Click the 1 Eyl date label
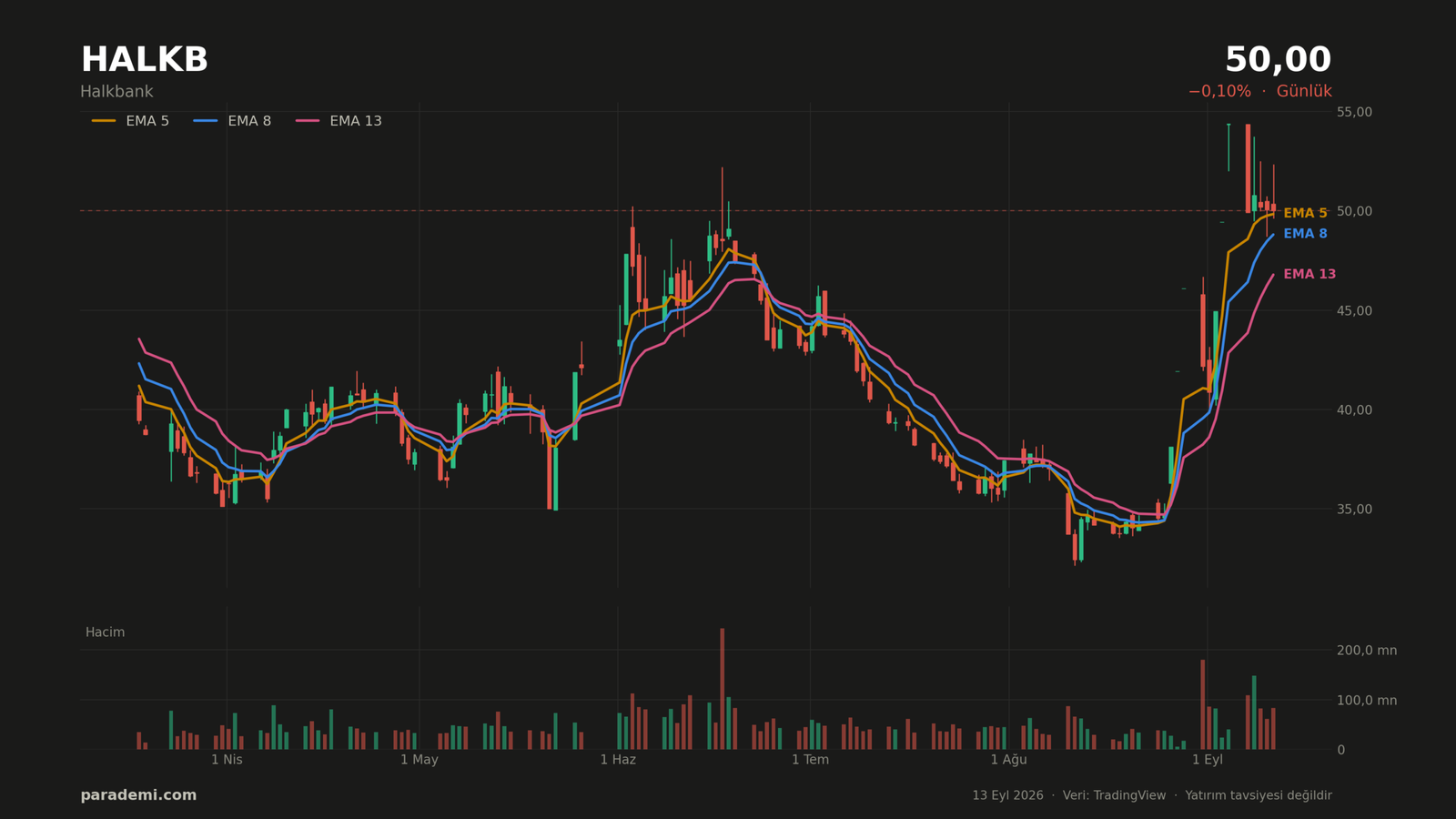This screenshot has width=1456, height=819. tap(1208, 760)
